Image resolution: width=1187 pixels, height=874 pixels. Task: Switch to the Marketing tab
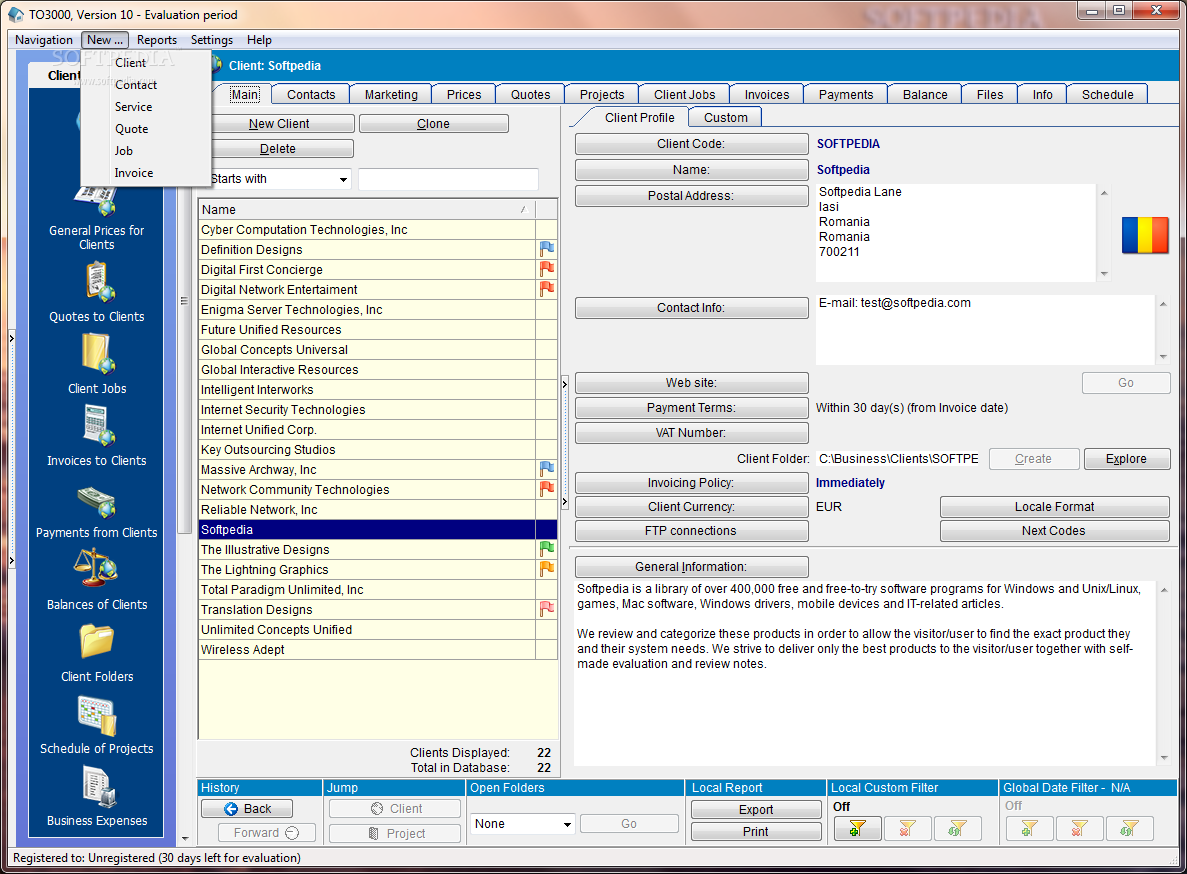pyautogui.click(x=391, y=95)
